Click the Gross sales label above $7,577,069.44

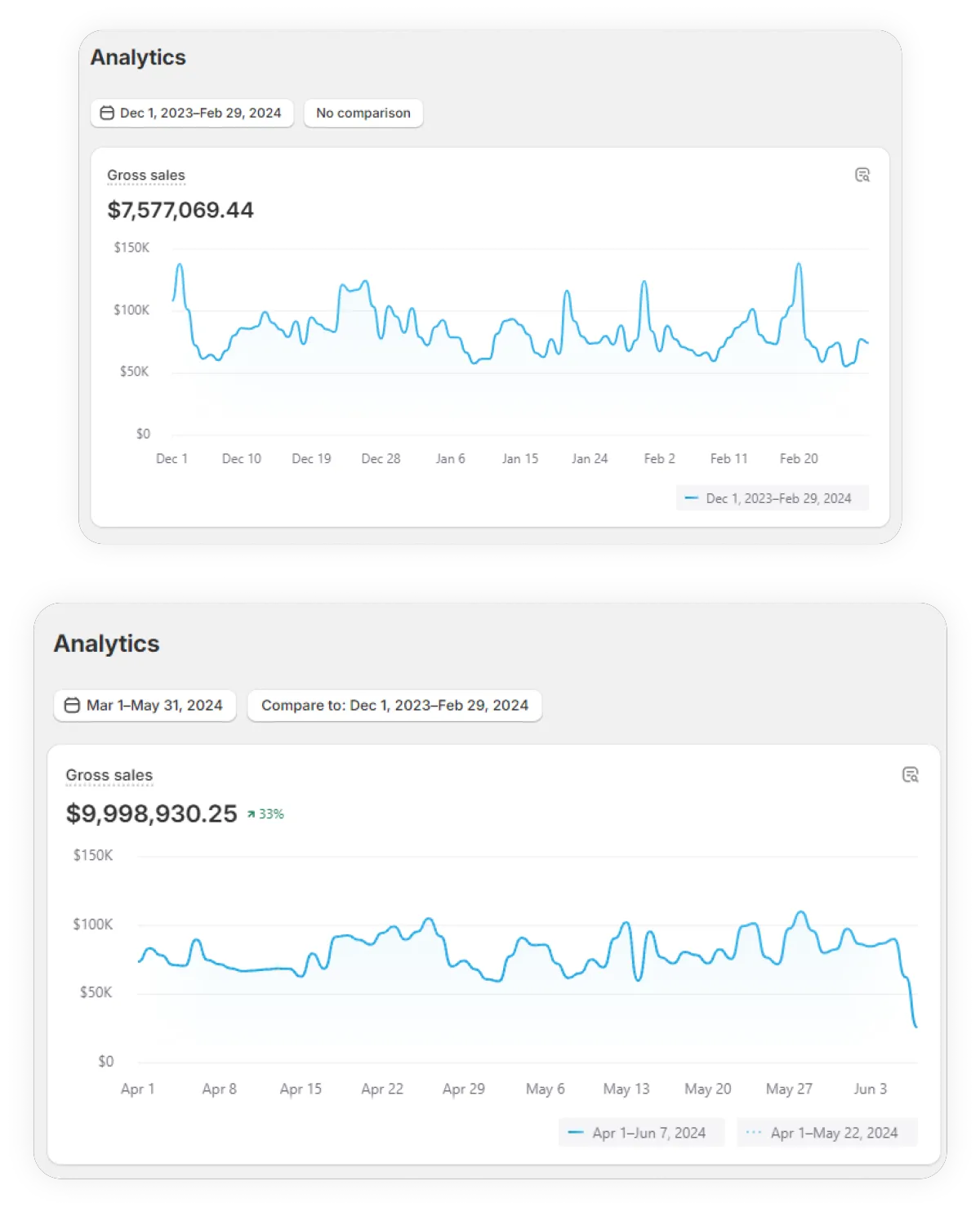tap(146, 175)
